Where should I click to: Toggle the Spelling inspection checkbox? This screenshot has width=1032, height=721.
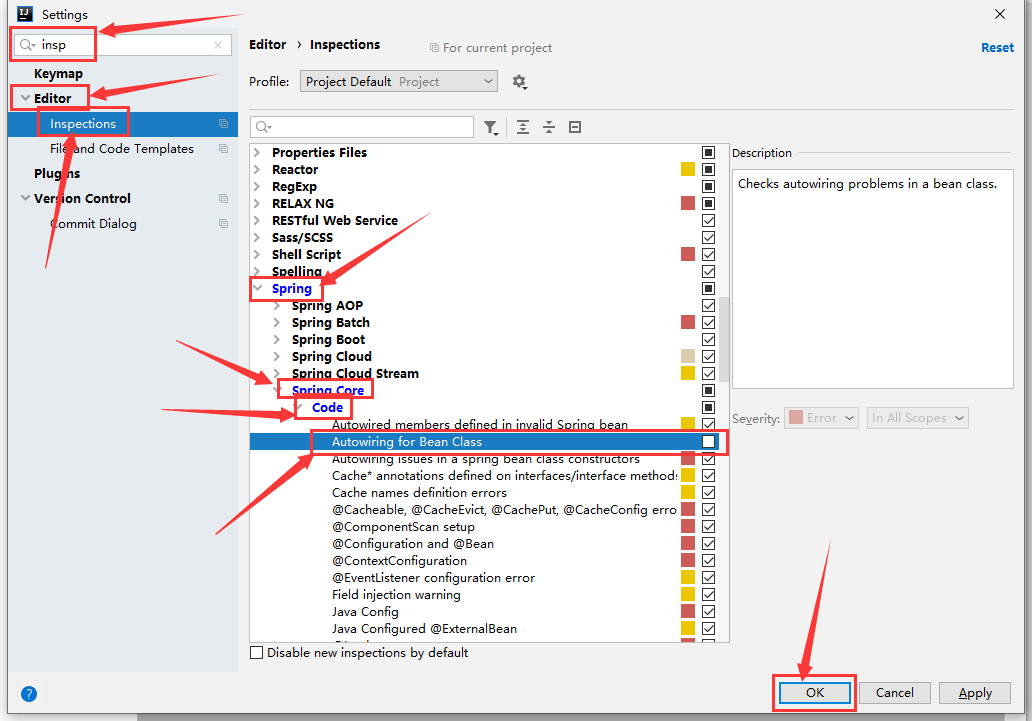(x=708, y=271)
